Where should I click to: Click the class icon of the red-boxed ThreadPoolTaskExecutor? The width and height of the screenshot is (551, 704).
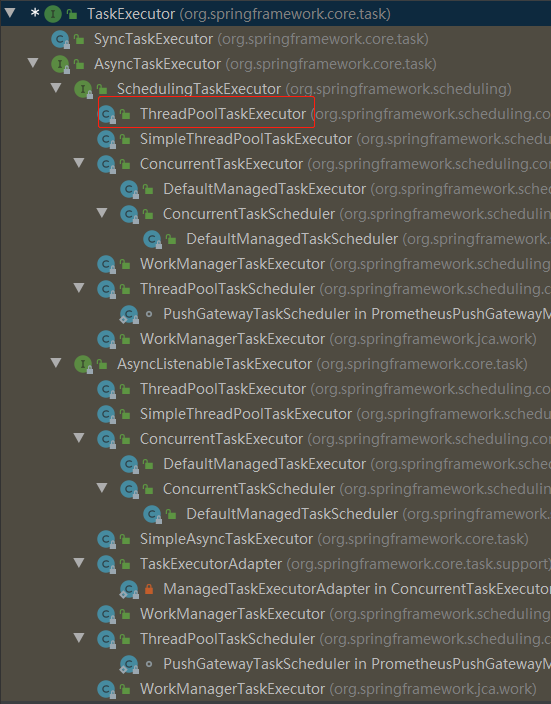click(x=106, y=114)
